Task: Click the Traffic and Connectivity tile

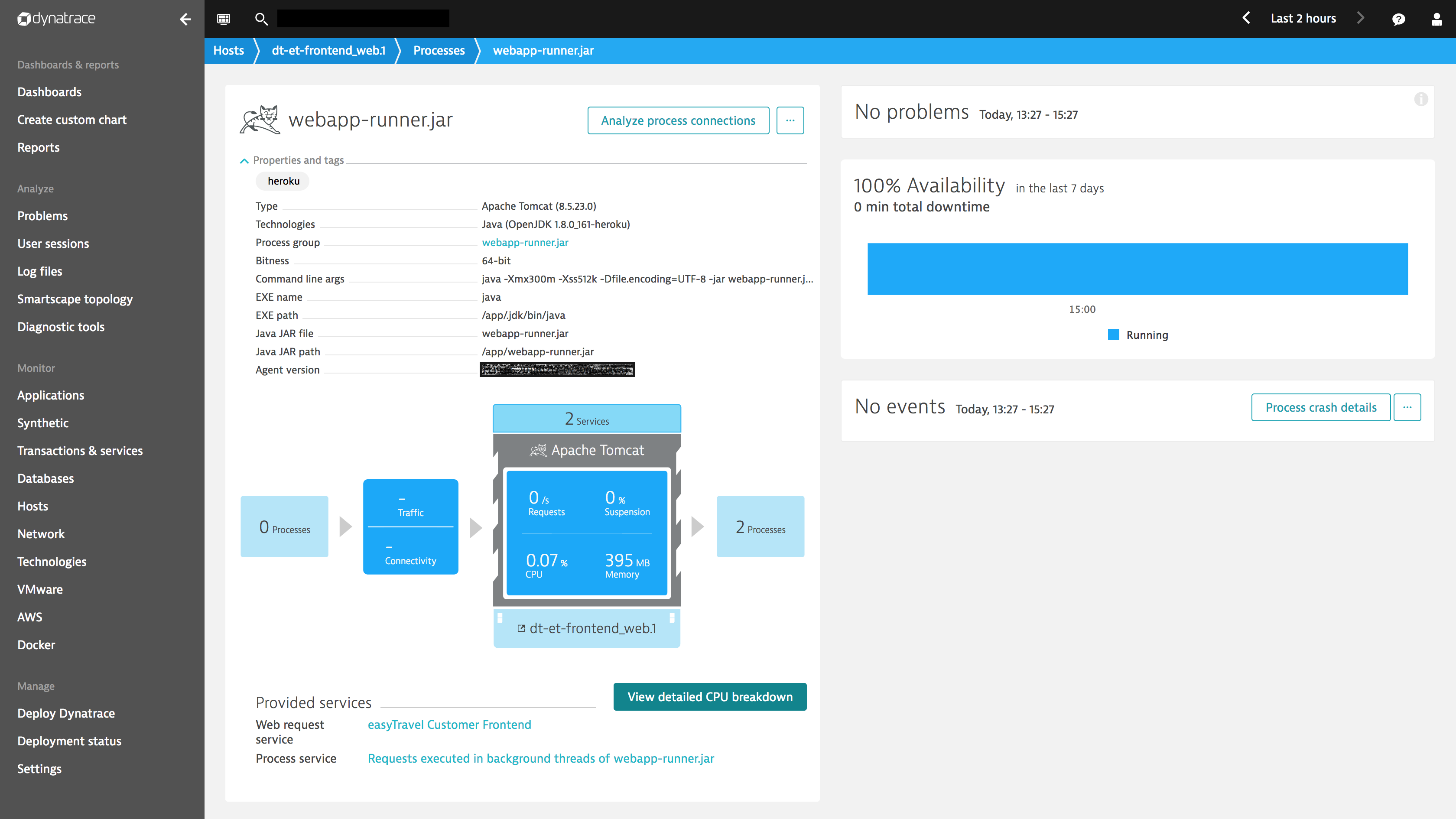Action: pos(410,526)
